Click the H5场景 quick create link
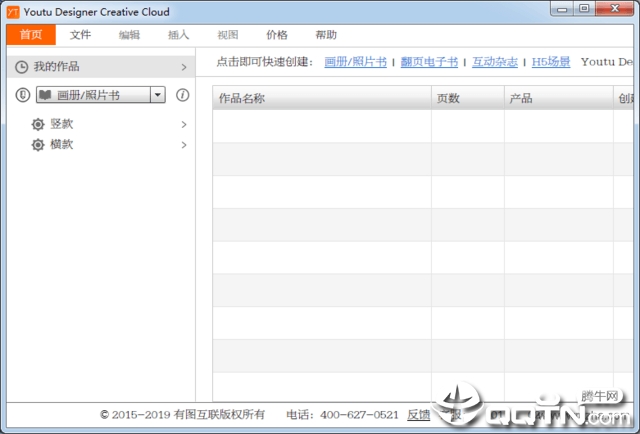The width and height of the screenshot is (640, 434). (551, 62)
